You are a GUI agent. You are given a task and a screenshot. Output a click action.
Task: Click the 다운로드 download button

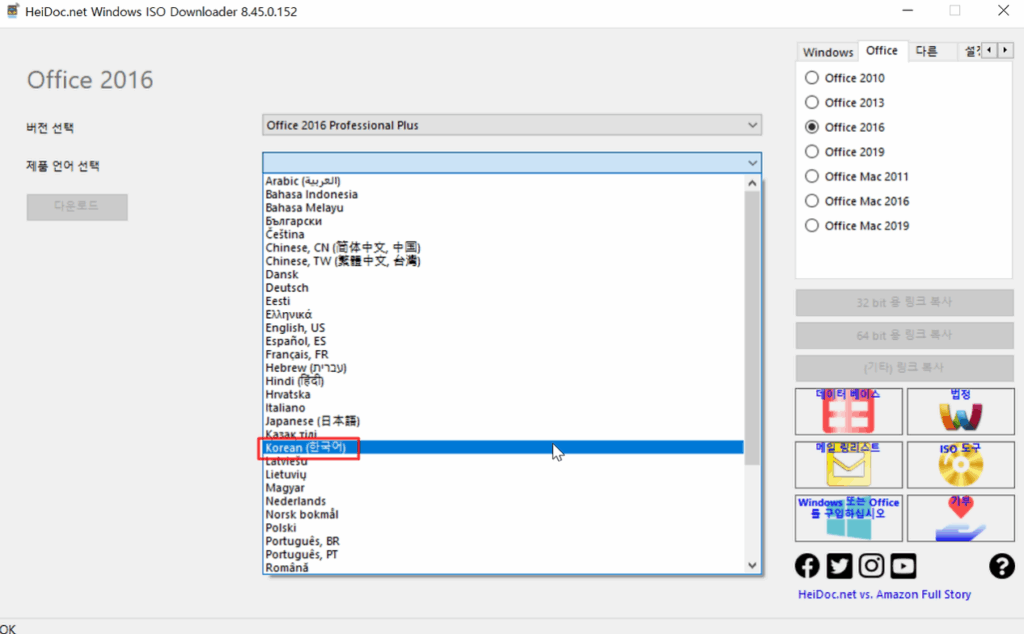click(x=77, y=207)
